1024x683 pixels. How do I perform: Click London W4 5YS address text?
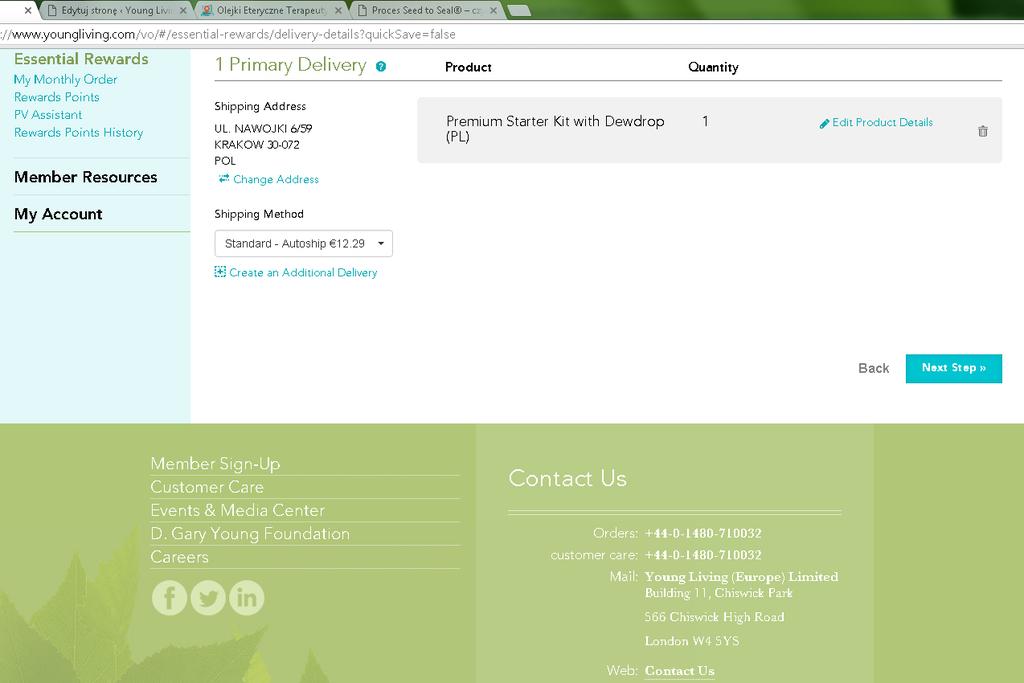(x=692, y=641)
